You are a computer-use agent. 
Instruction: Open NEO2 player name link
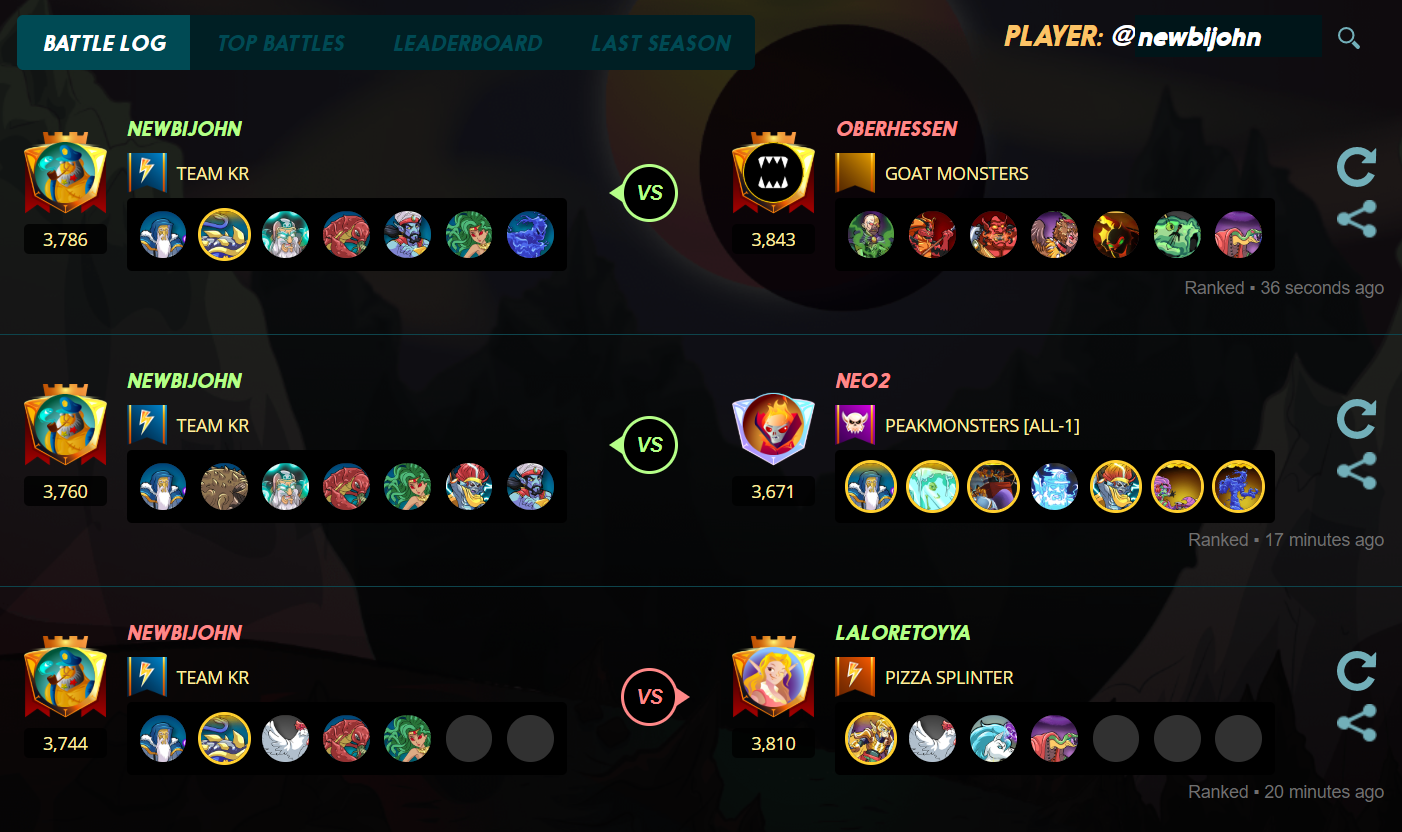pos(863,381)
